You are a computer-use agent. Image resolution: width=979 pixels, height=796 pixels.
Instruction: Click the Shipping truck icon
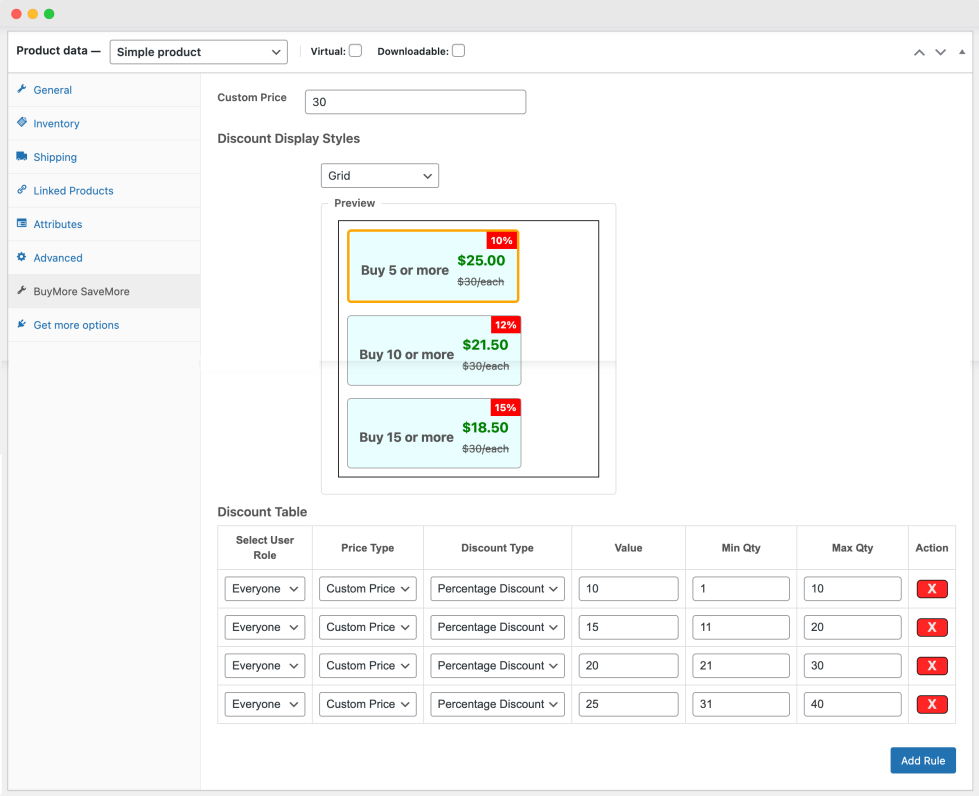22,157
